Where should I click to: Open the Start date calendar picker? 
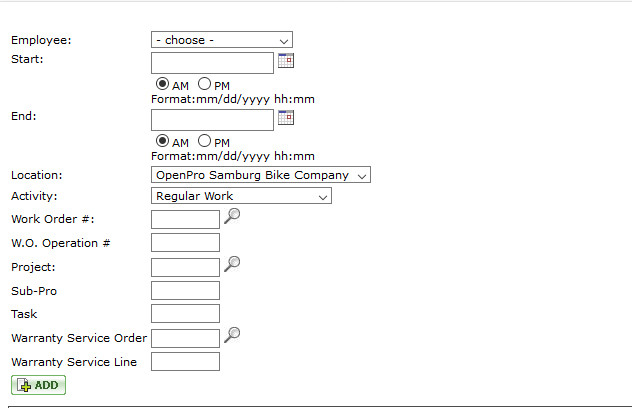coord(286,61)
